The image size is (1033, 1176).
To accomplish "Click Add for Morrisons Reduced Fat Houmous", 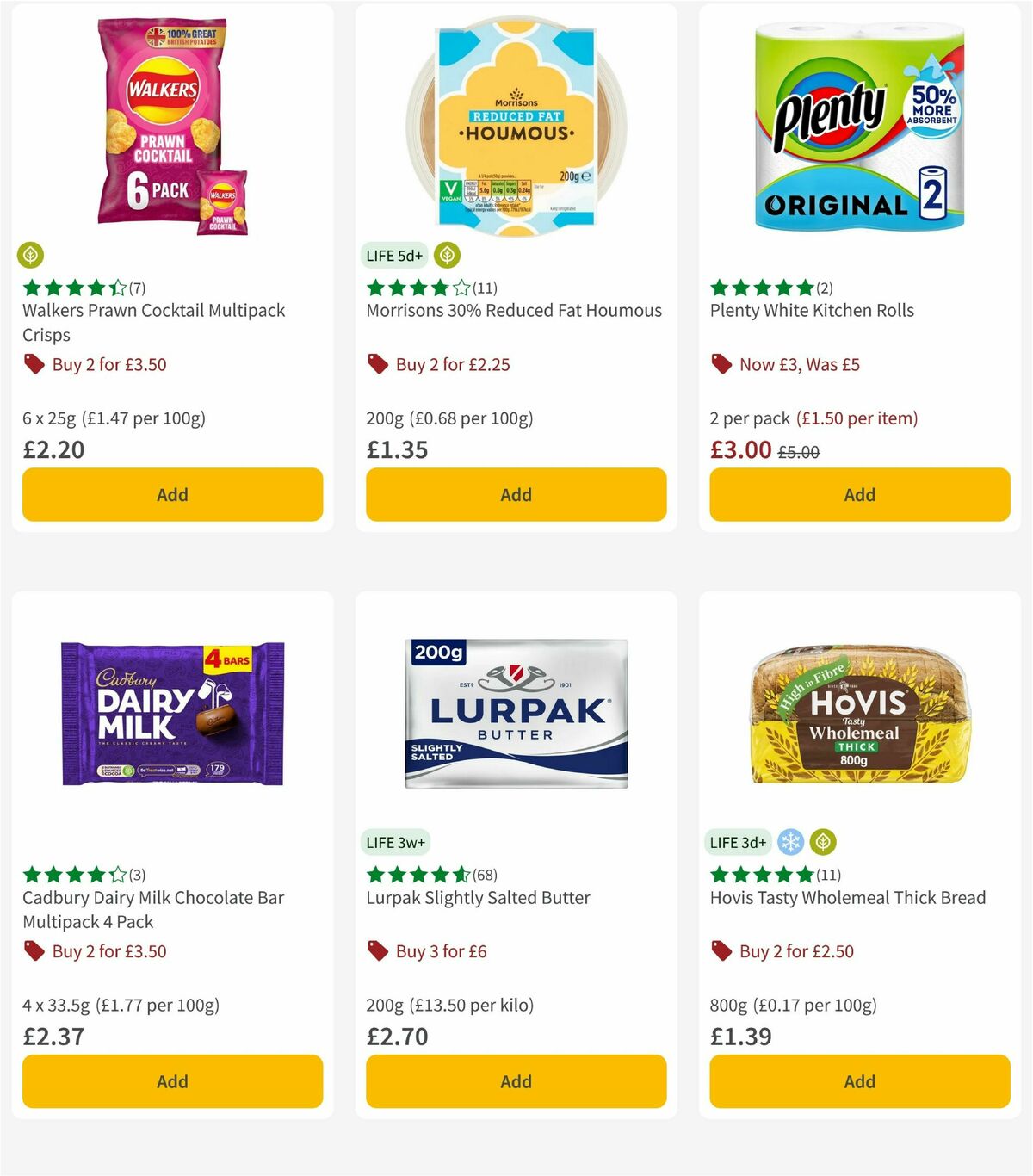I will pos(516,495).
